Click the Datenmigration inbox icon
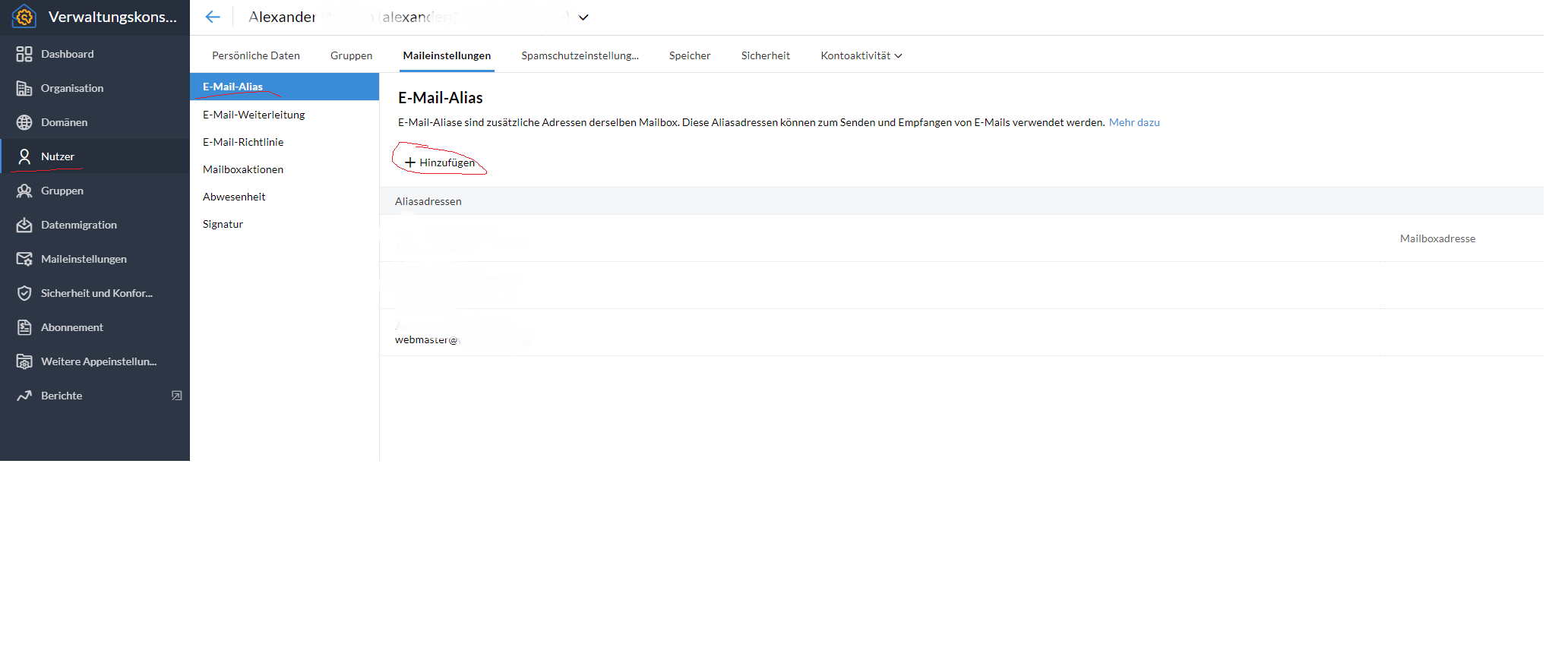 pyautogui.click(x=24, y=225)
